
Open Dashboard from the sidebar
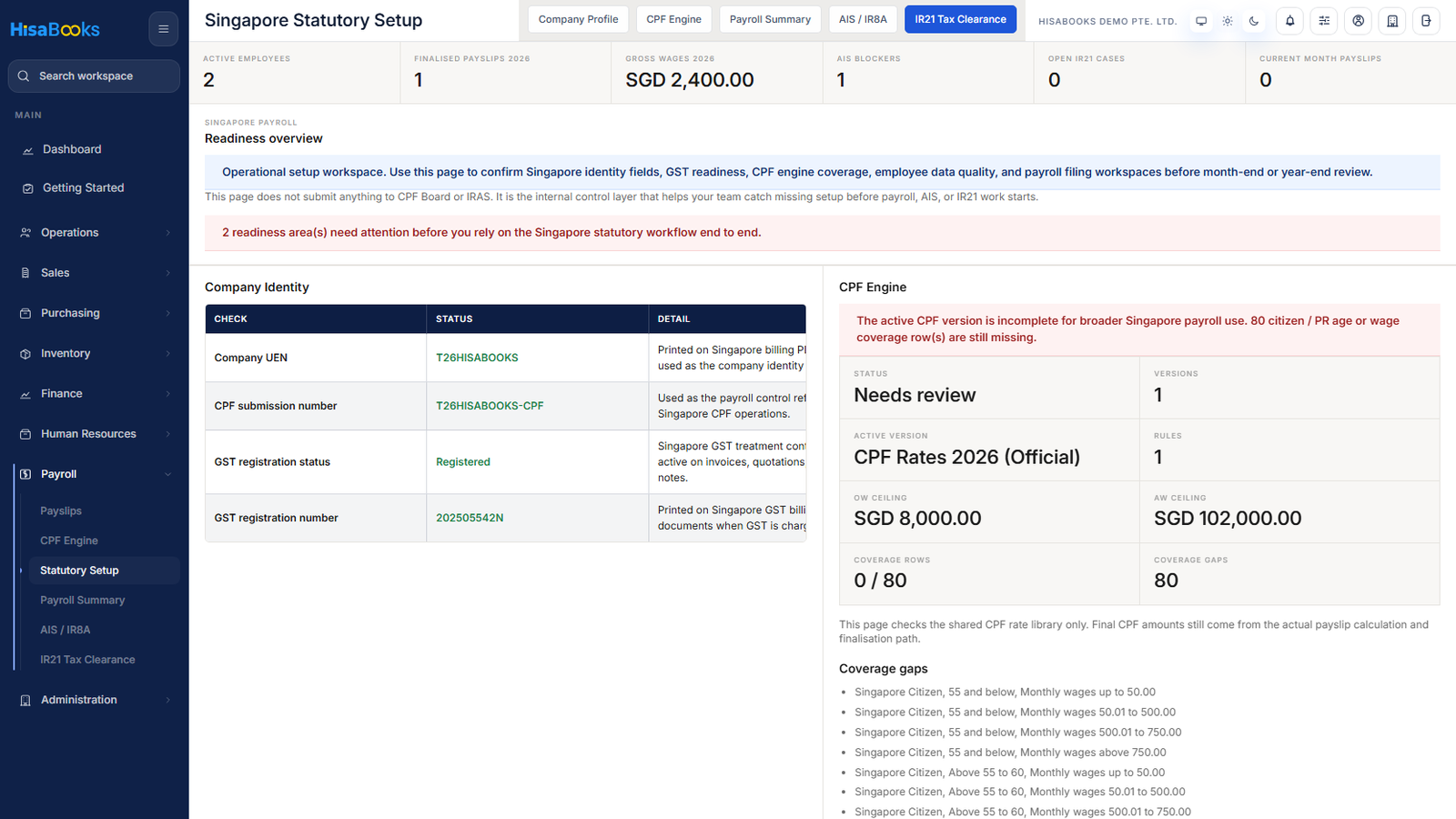[72, 149]
